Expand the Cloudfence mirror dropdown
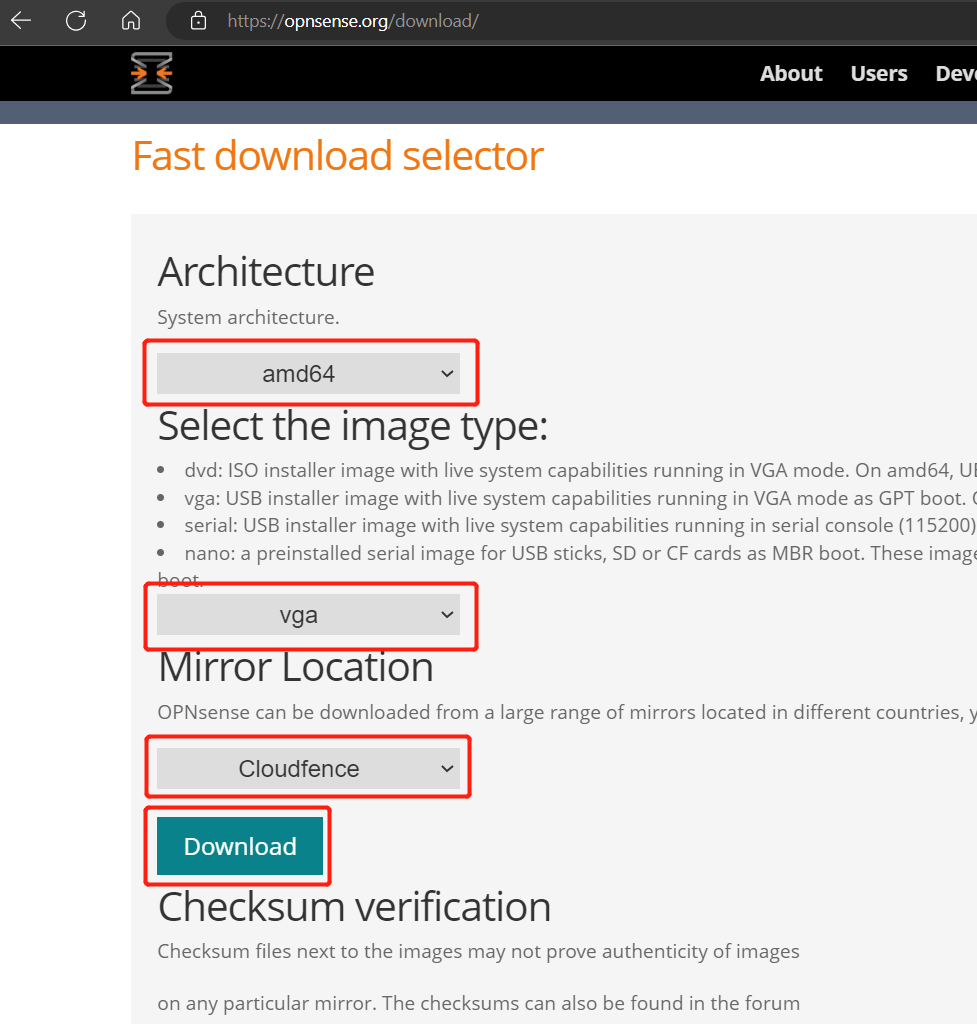The height and width of the screenshot is (1024, 977). pos(308,769)
